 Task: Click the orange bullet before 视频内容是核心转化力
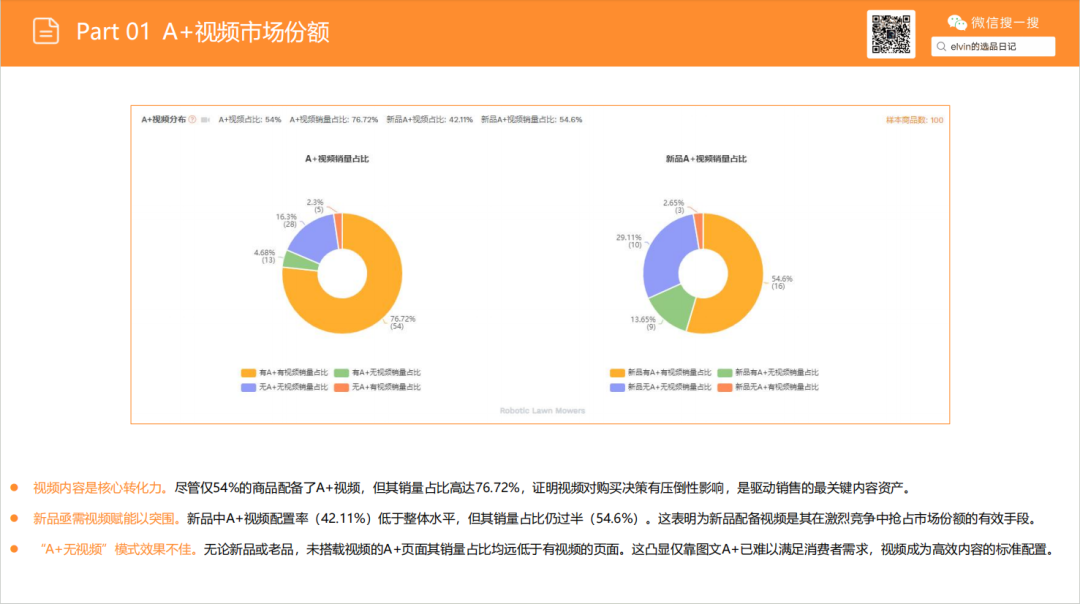point(14,489)
